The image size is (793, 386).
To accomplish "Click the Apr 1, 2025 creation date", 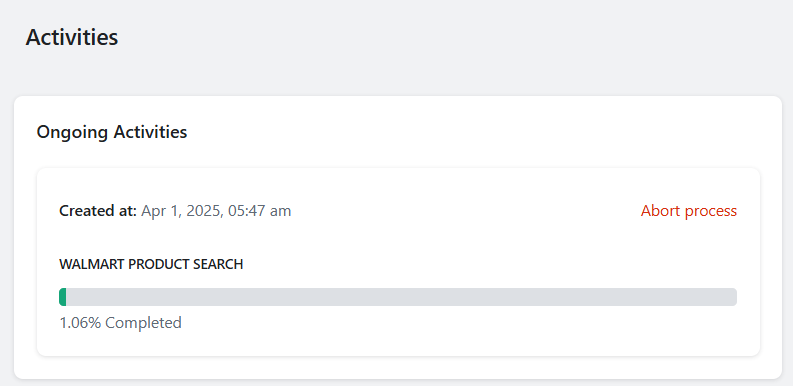I will coord(183,211).
